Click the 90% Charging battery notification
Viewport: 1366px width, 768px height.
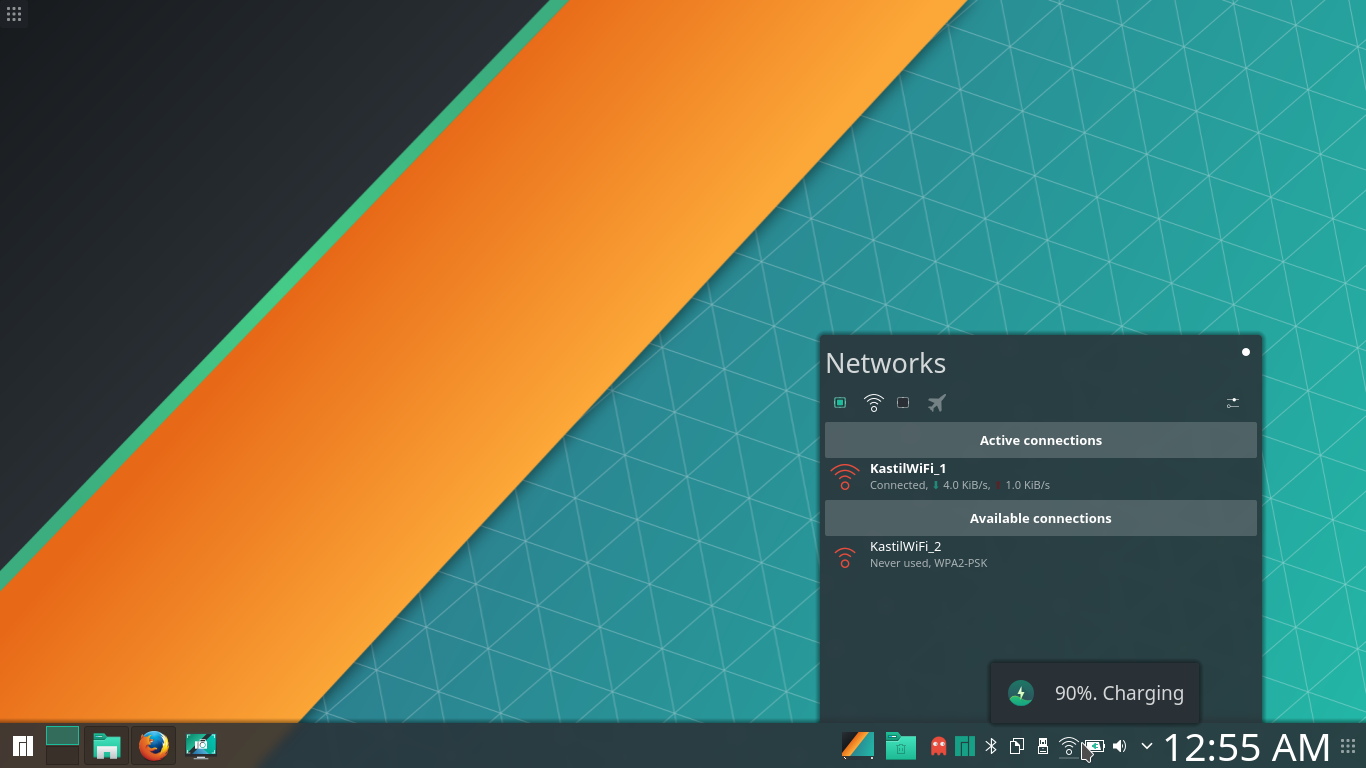(1094, 692)
